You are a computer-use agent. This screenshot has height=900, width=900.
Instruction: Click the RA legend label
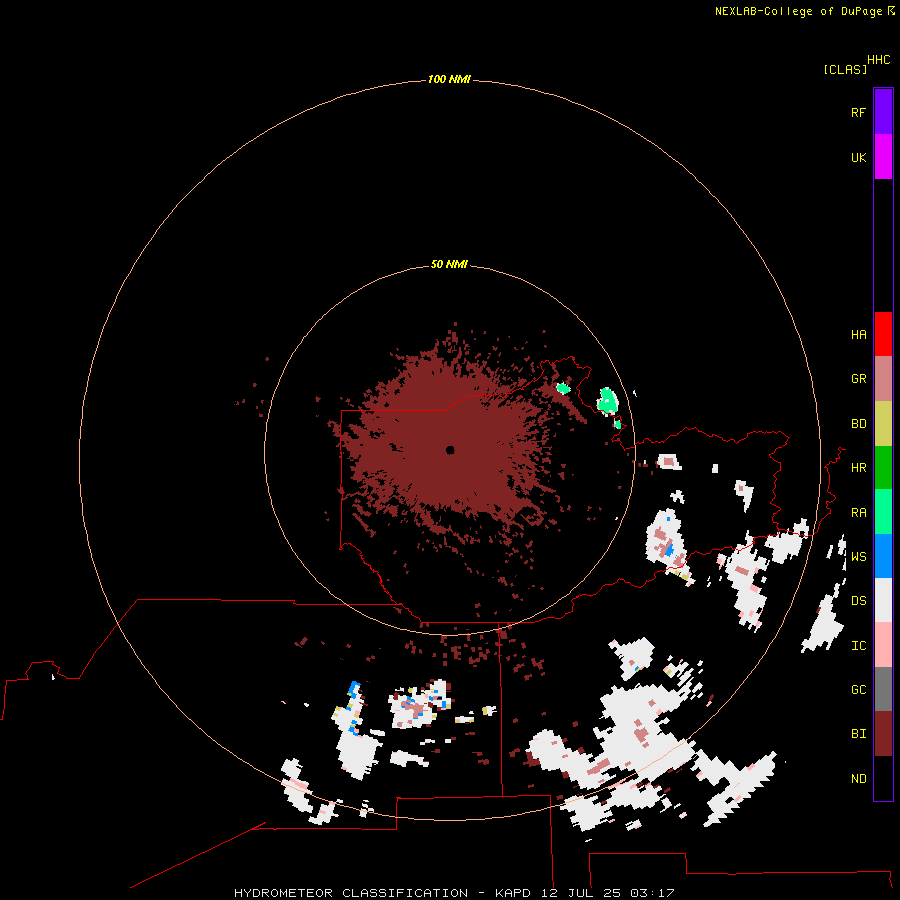[858, 512]
